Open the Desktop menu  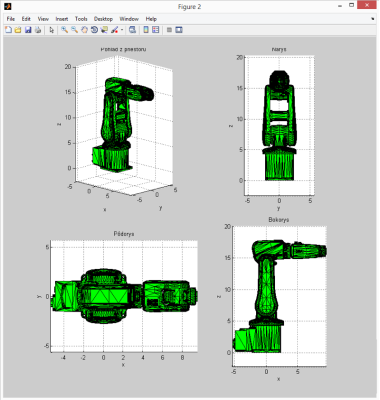103,19
